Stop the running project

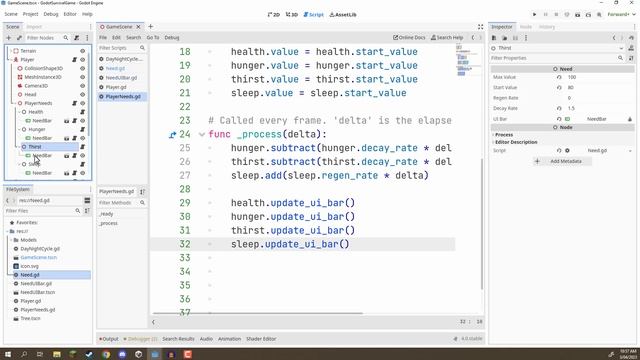pyautogui.click(x=556, y=15)
